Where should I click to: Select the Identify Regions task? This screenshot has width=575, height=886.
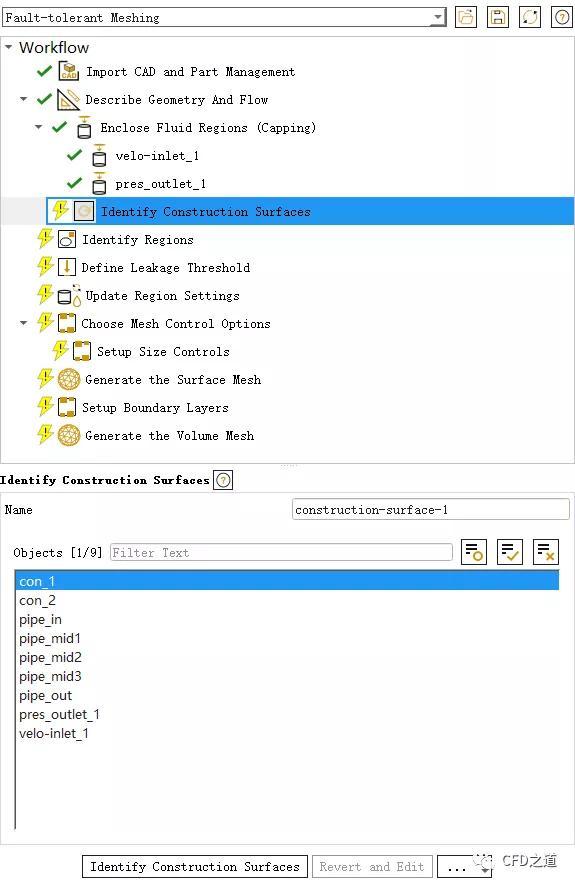tap(137, 240)
